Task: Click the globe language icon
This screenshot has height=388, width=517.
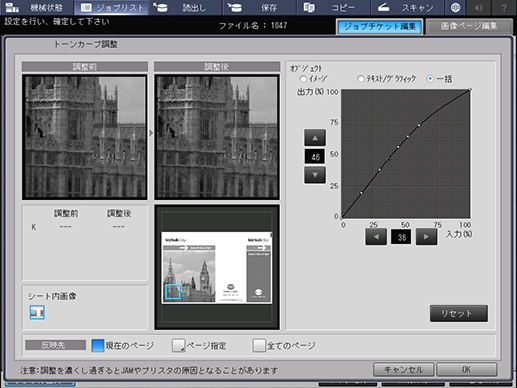Action: (x=455, y=7)
